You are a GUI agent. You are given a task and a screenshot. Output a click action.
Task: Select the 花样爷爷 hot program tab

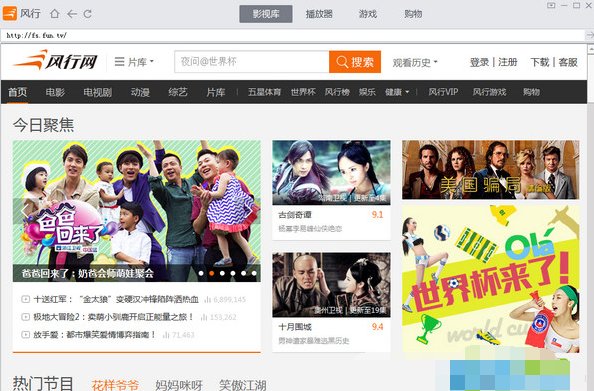point(115,385)
